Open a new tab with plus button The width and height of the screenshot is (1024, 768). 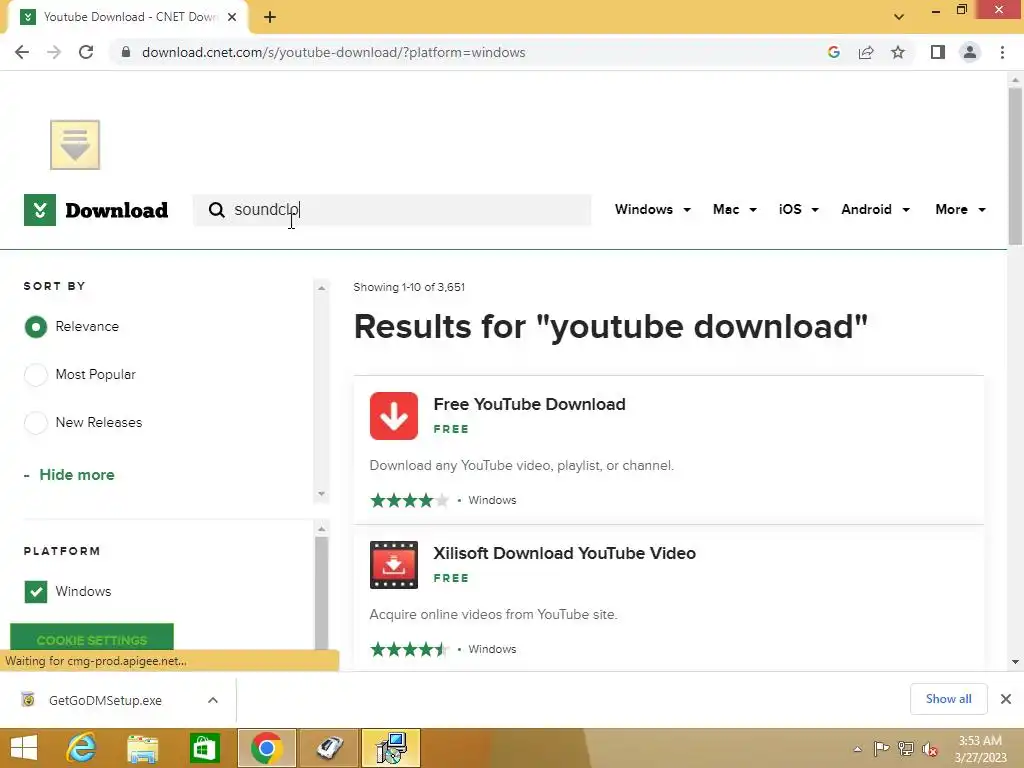point(270,17)
